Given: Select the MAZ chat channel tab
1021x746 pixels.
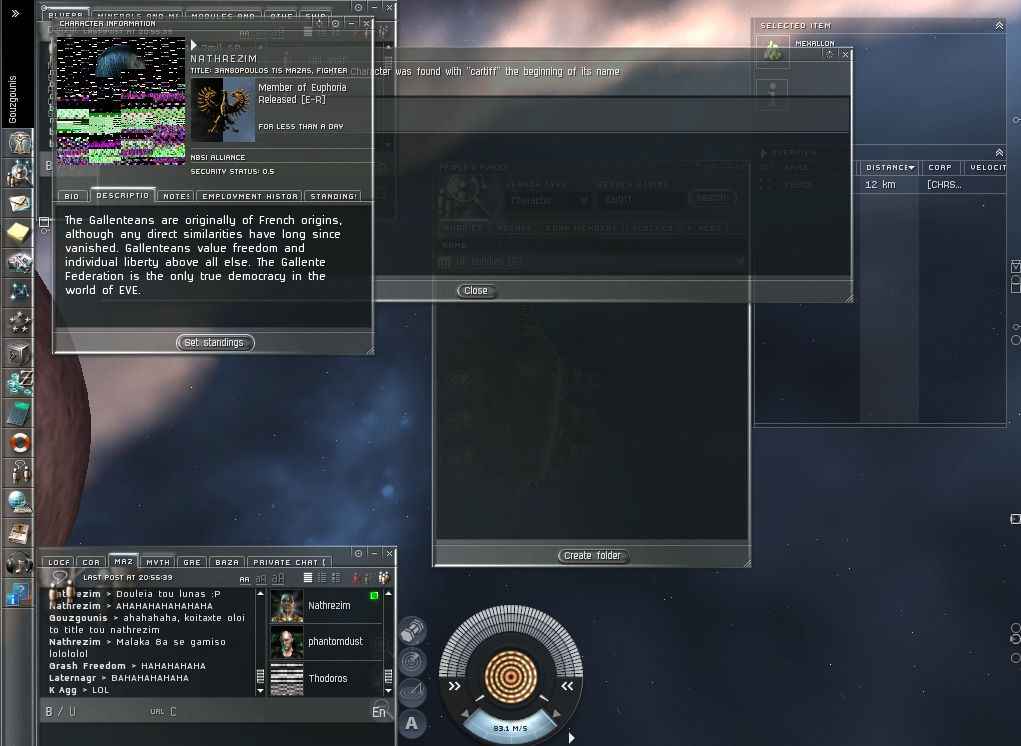Looking at the screenshot, I should click(123, 561).
